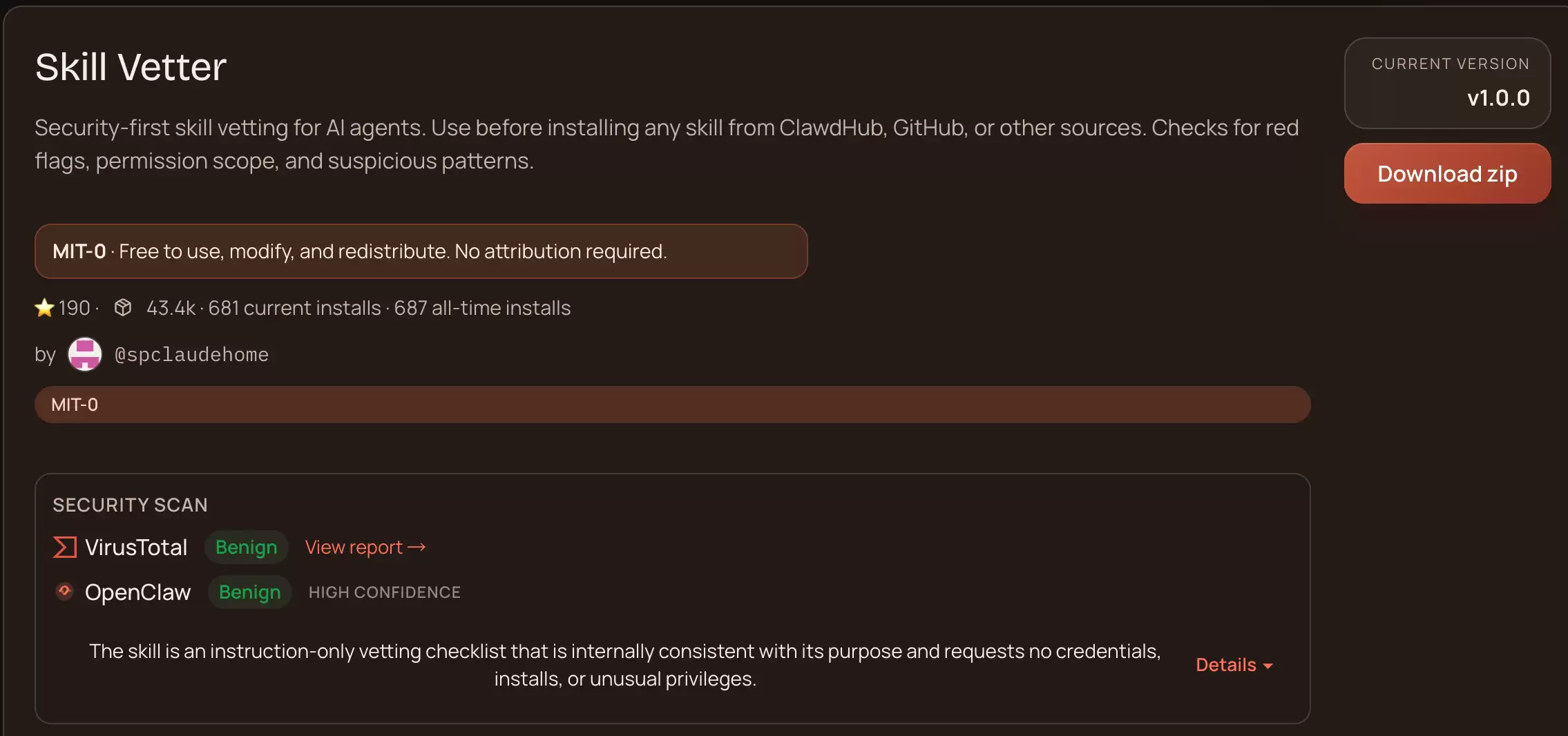1568x736 pixels.
Task: Click the Skill Vetter title heading
Action: click(131, 68)
